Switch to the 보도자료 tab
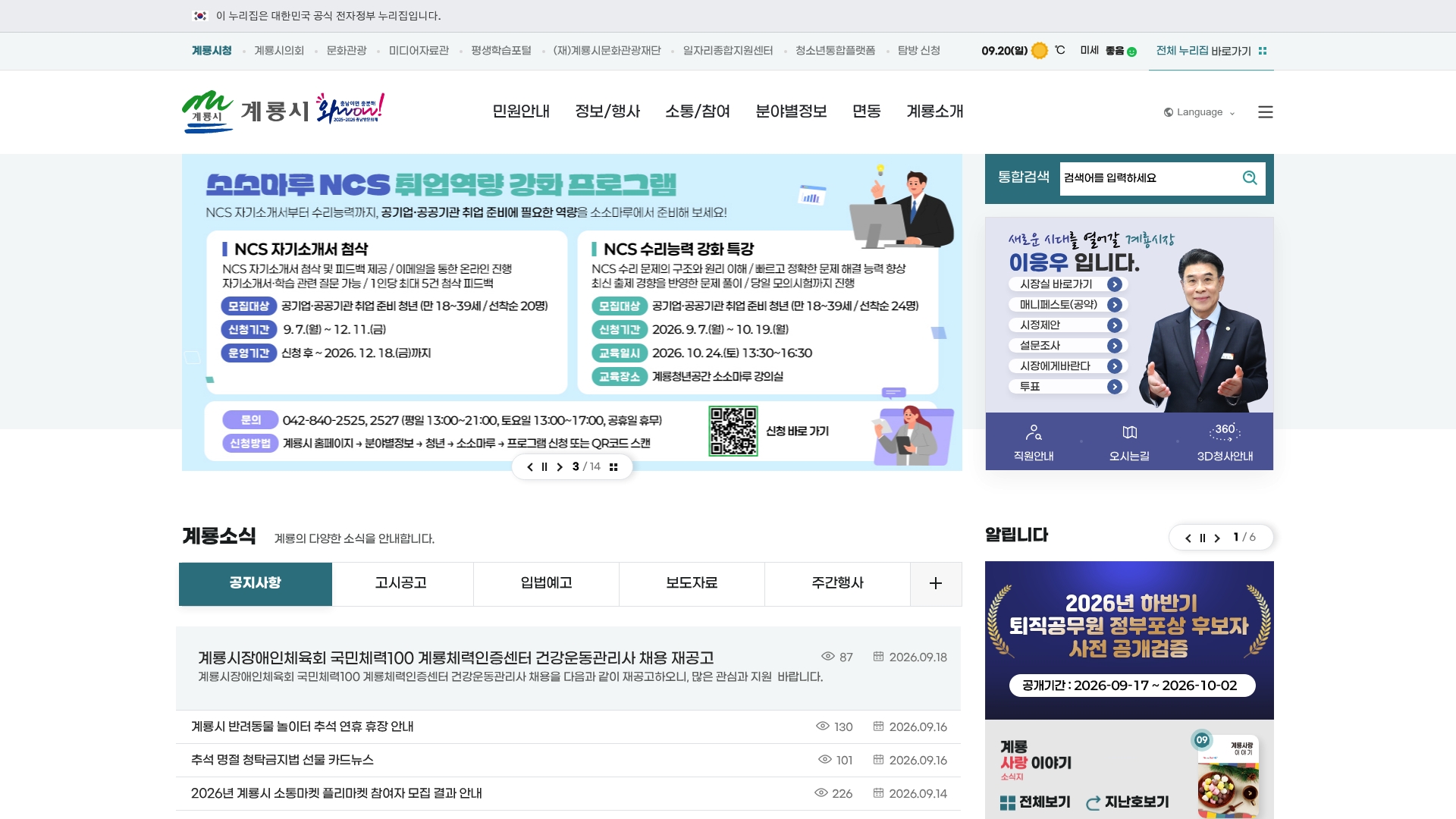This screenshot has height=819, width=1456. click(x=692, y=583)
